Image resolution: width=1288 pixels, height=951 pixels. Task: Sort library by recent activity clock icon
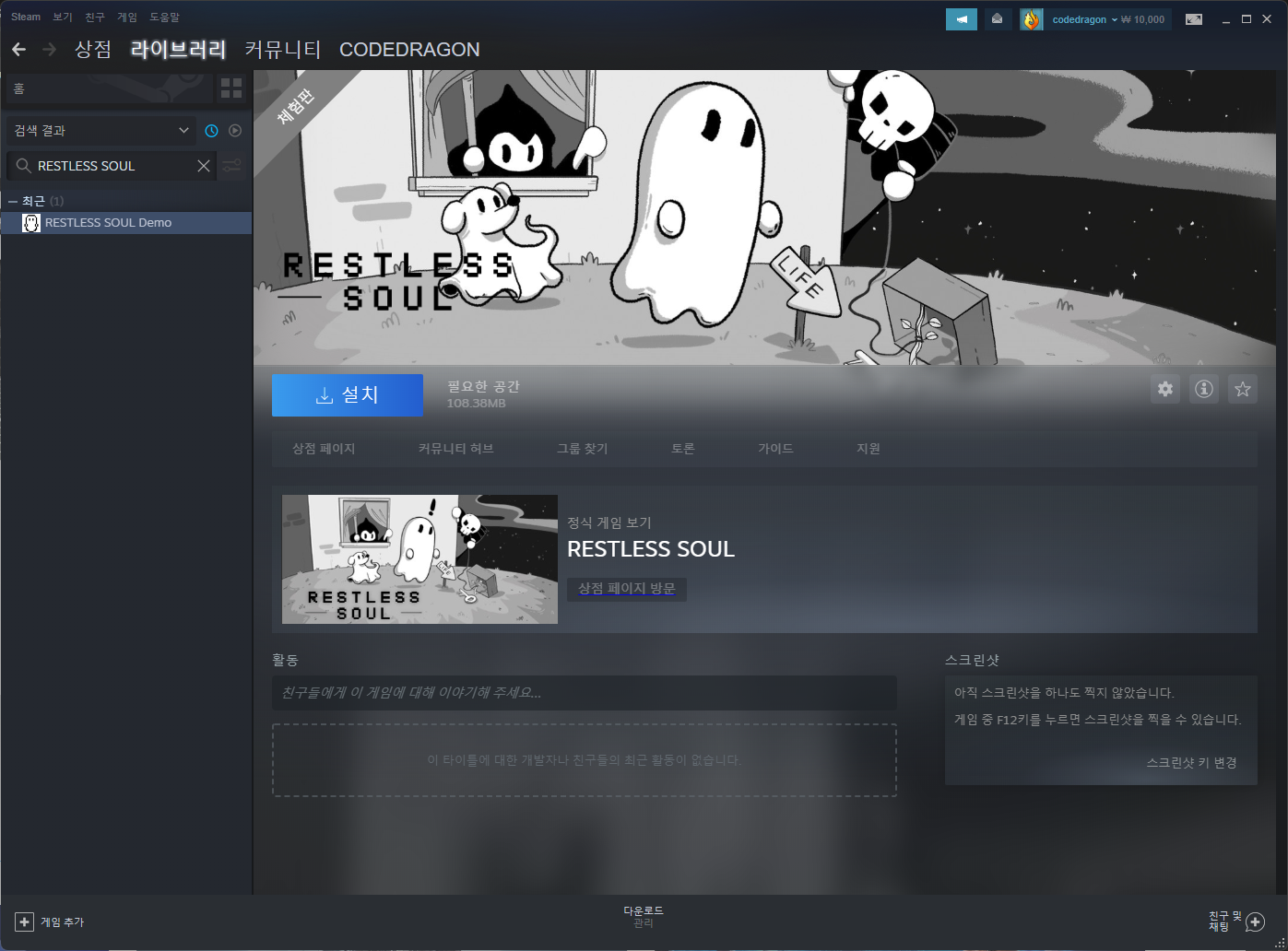click(211, 131)
